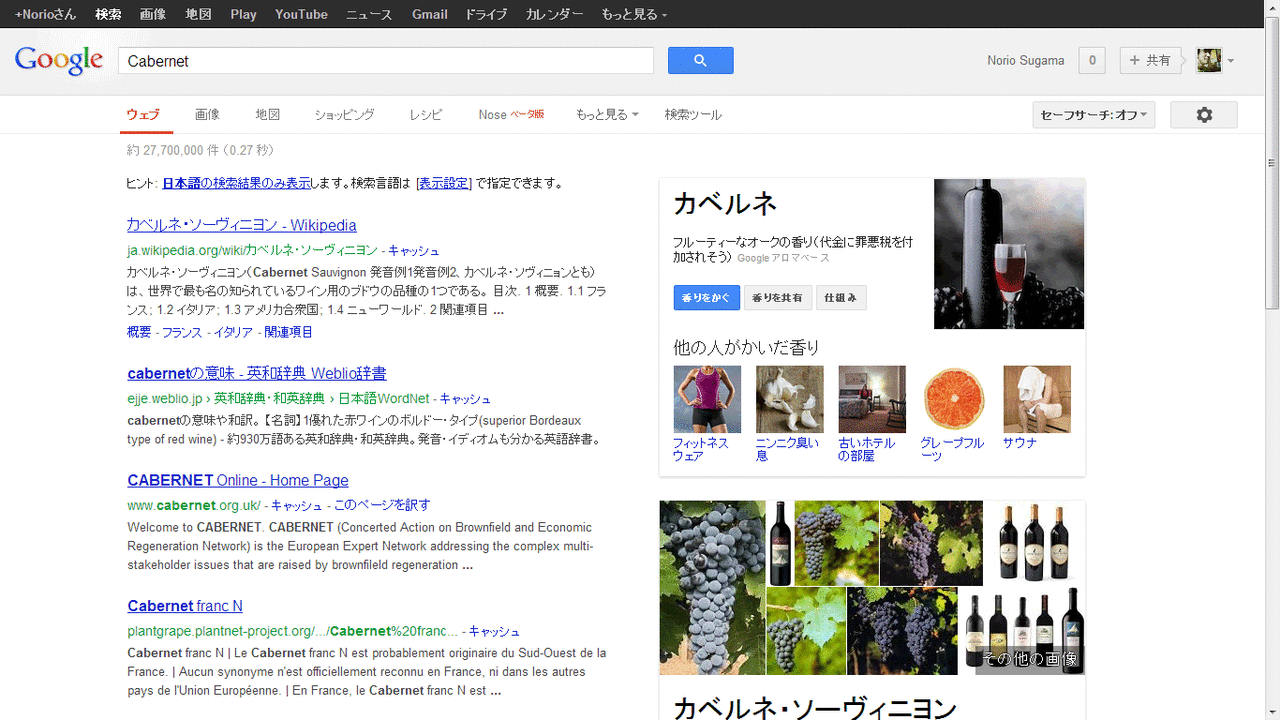Open the Nose ベータ版 tab
Image resolution: width=1280 pixels, height=720 pixels.
pyautogui.click(x=511, y=115)
